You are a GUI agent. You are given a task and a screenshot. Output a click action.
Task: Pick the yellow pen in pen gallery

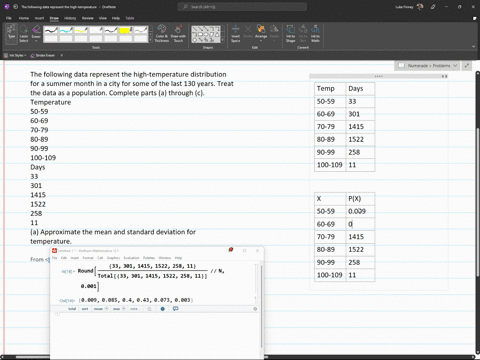tap(81, 30)
